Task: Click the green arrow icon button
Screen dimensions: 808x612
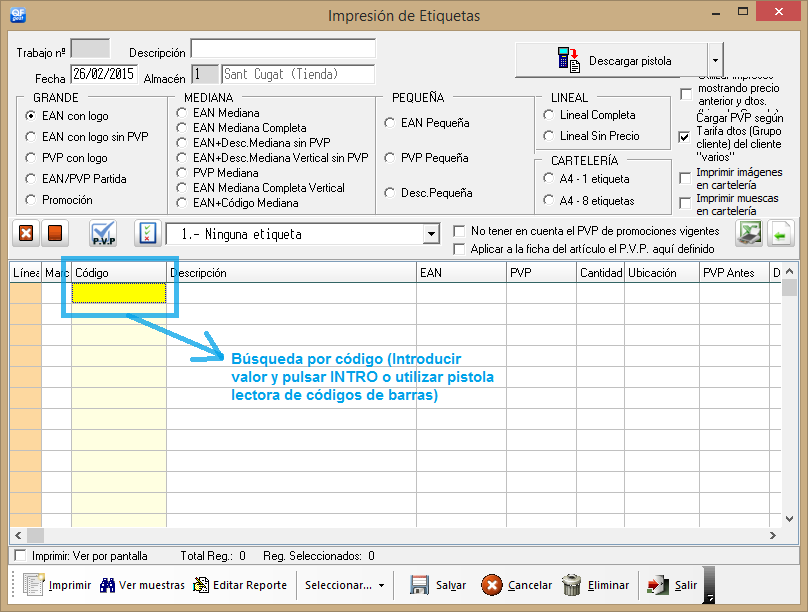Action: pos(780,233)
